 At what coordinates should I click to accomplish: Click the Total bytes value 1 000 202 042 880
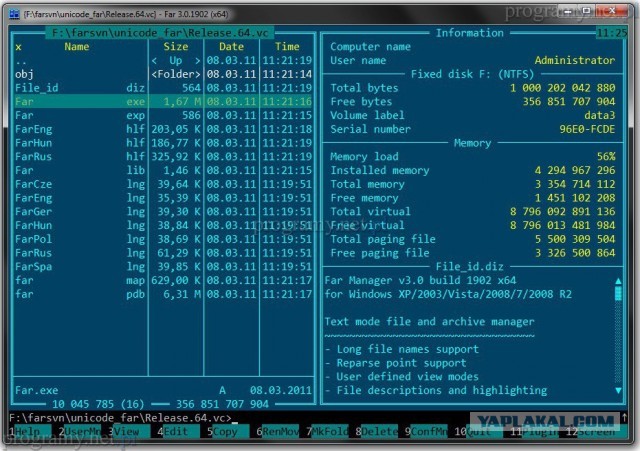(x=562, y=88)
